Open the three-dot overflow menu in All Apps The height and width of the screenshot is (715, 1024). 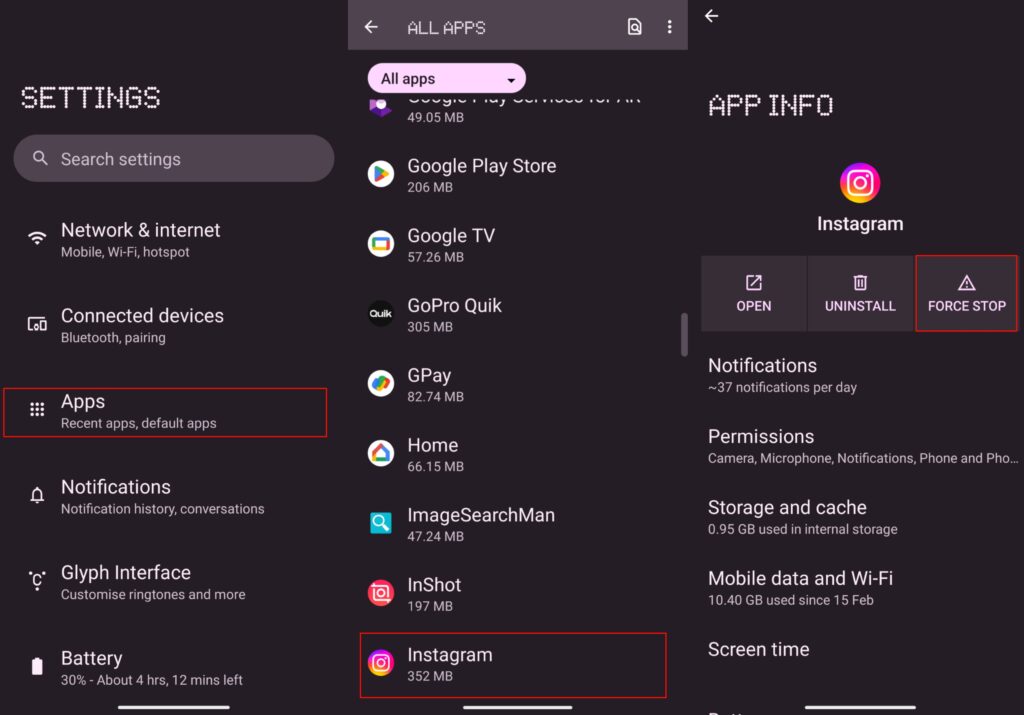point(669,27)
